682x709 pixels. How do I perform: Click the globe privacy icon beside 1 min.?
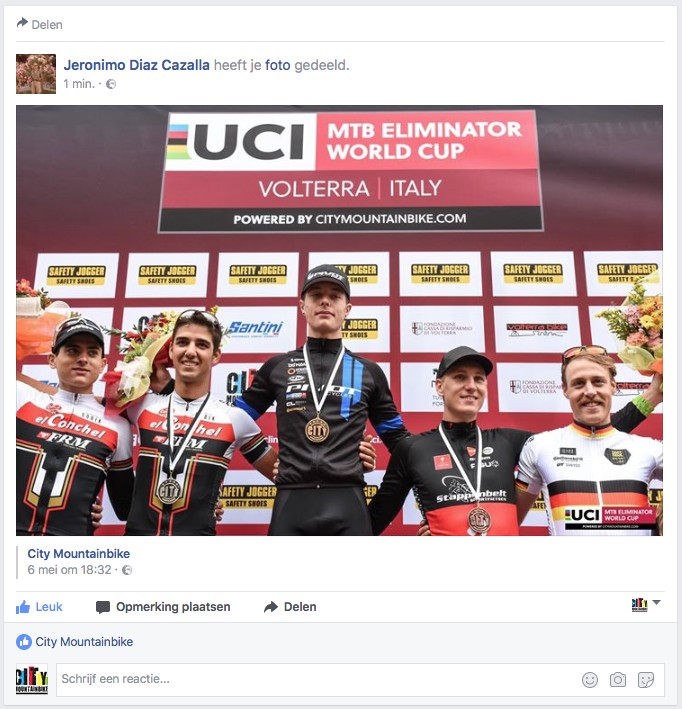[111, 84]
